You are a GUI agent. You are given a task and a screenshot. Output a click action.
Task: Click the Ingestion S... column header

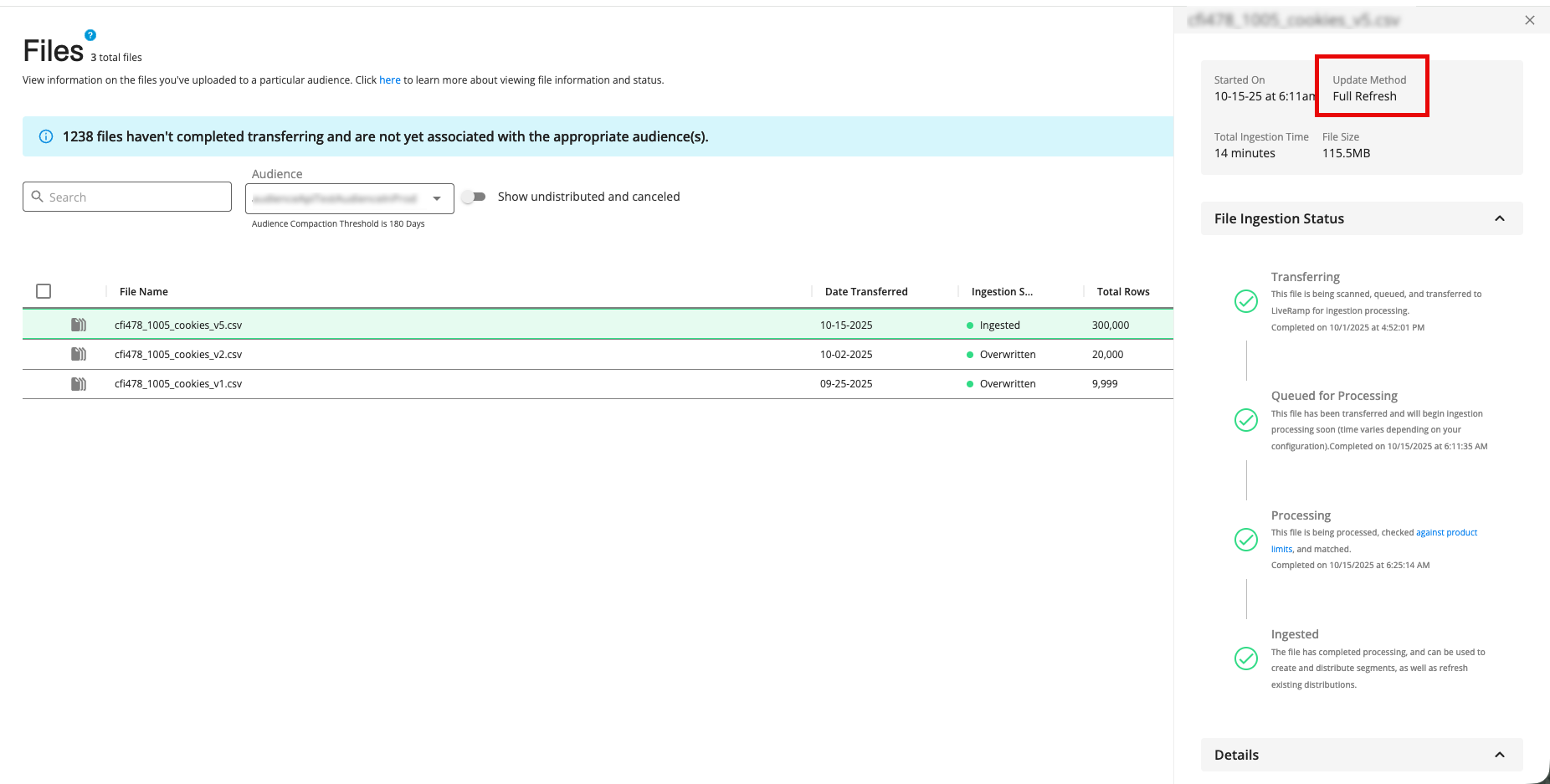tap(1002, 291)
